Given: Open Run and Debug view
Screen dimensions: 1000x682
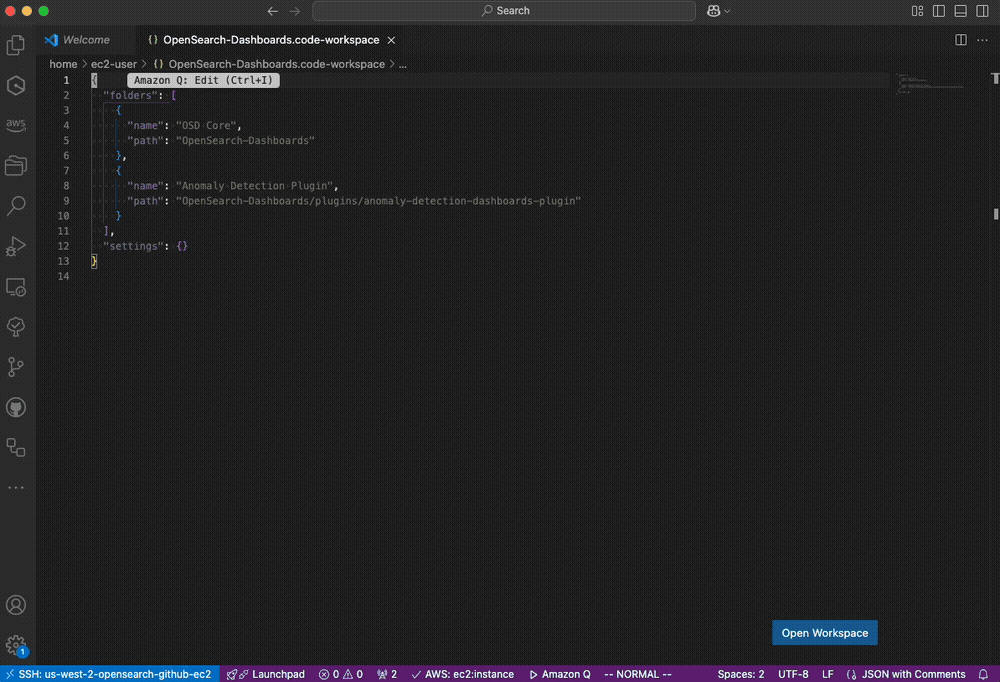Looking at the screenshot, I should point(16,246).
